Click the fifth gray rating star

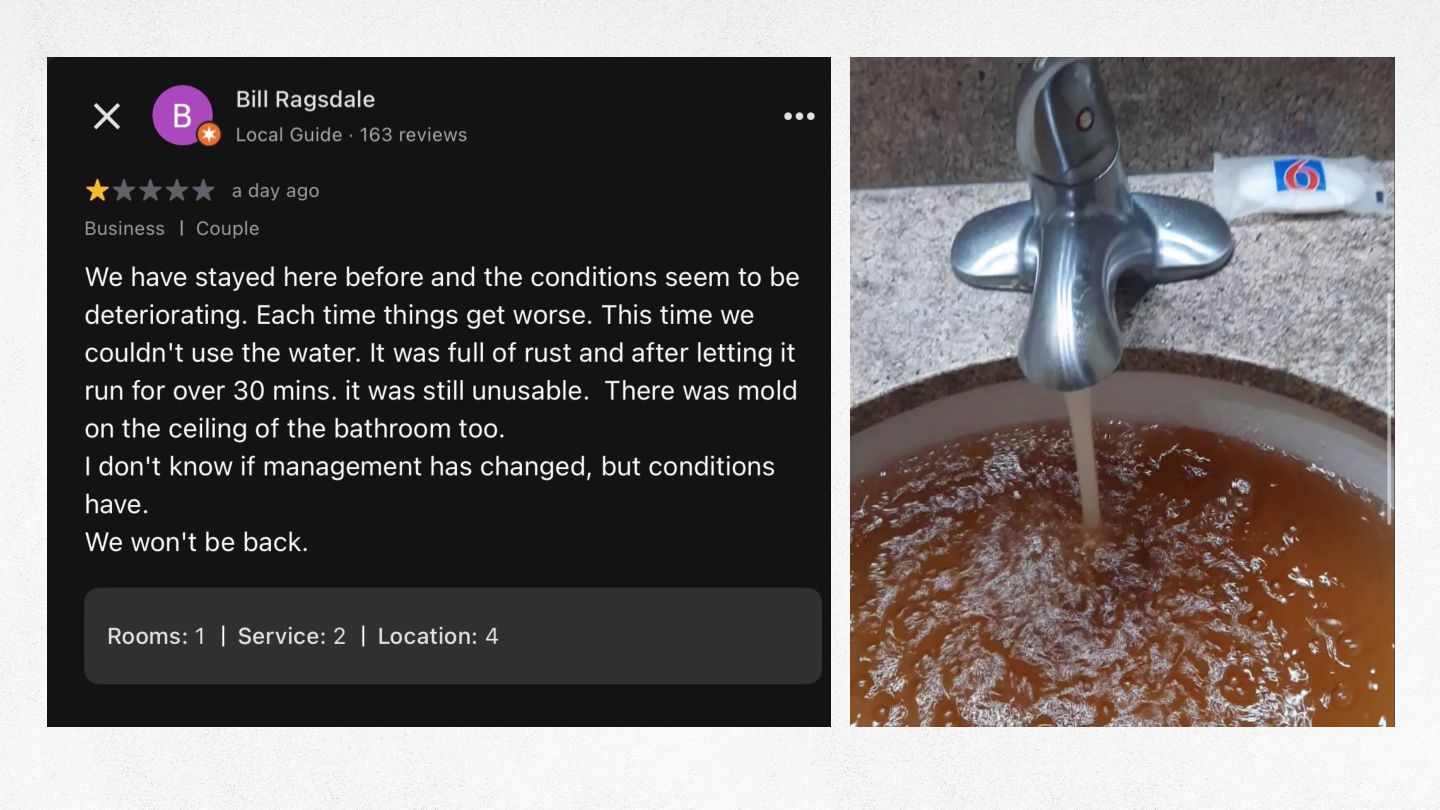(x=203, y=190)
